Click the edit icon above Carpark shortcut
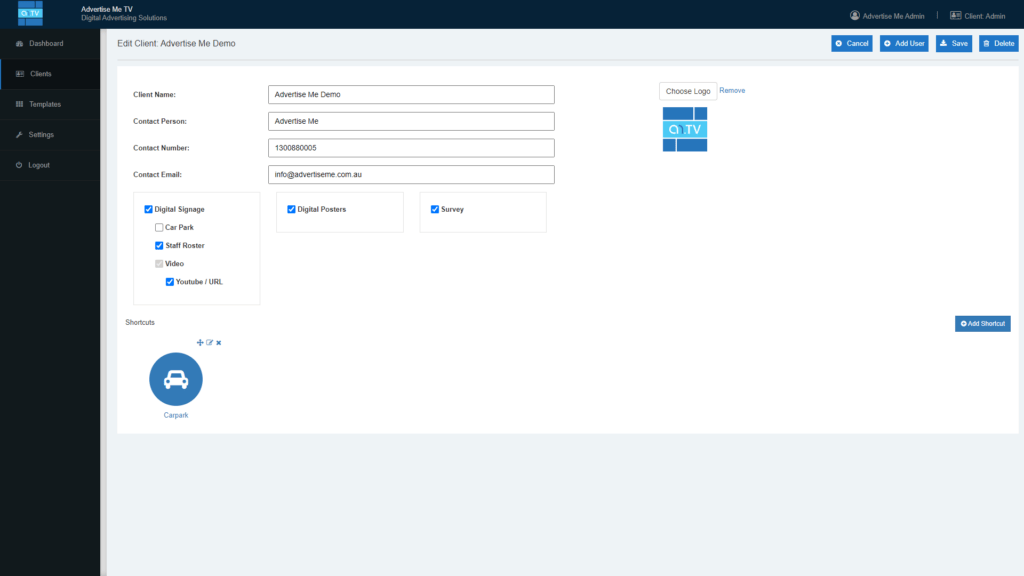This screenshot has width=1024, height=576. point(209,343)
